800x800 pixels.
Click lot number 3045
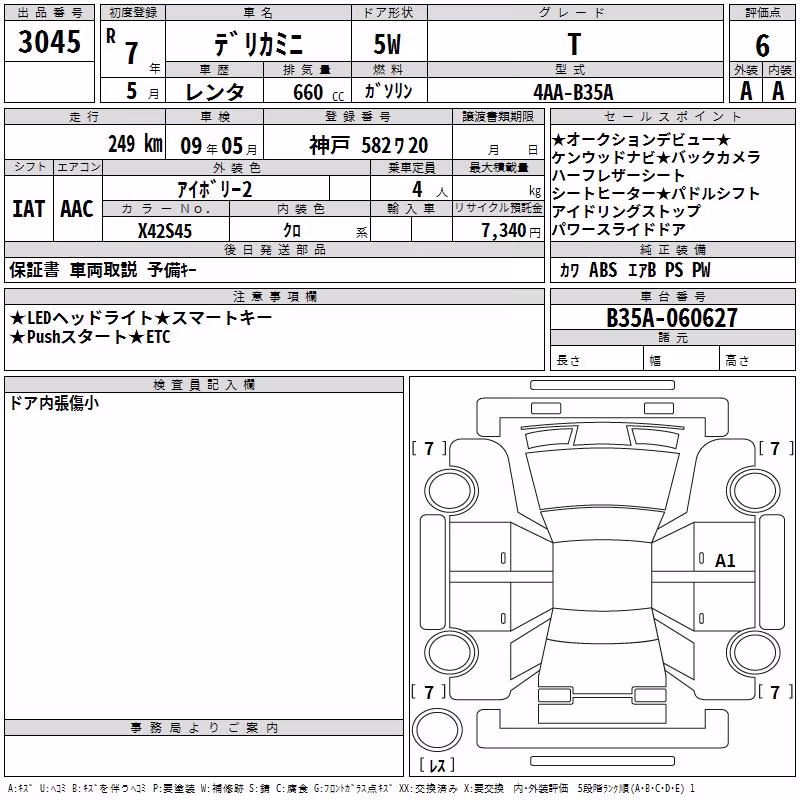(49, 42)
